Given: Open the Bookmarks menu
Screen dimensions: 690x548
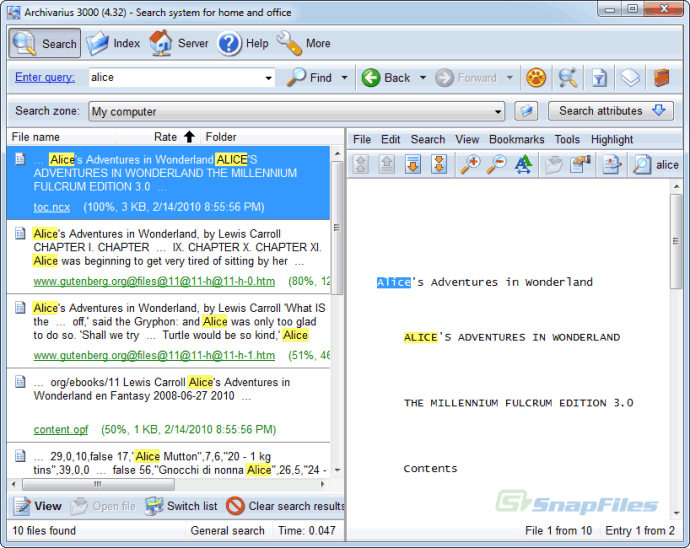Looking at the screenshot, I should 517,140.
